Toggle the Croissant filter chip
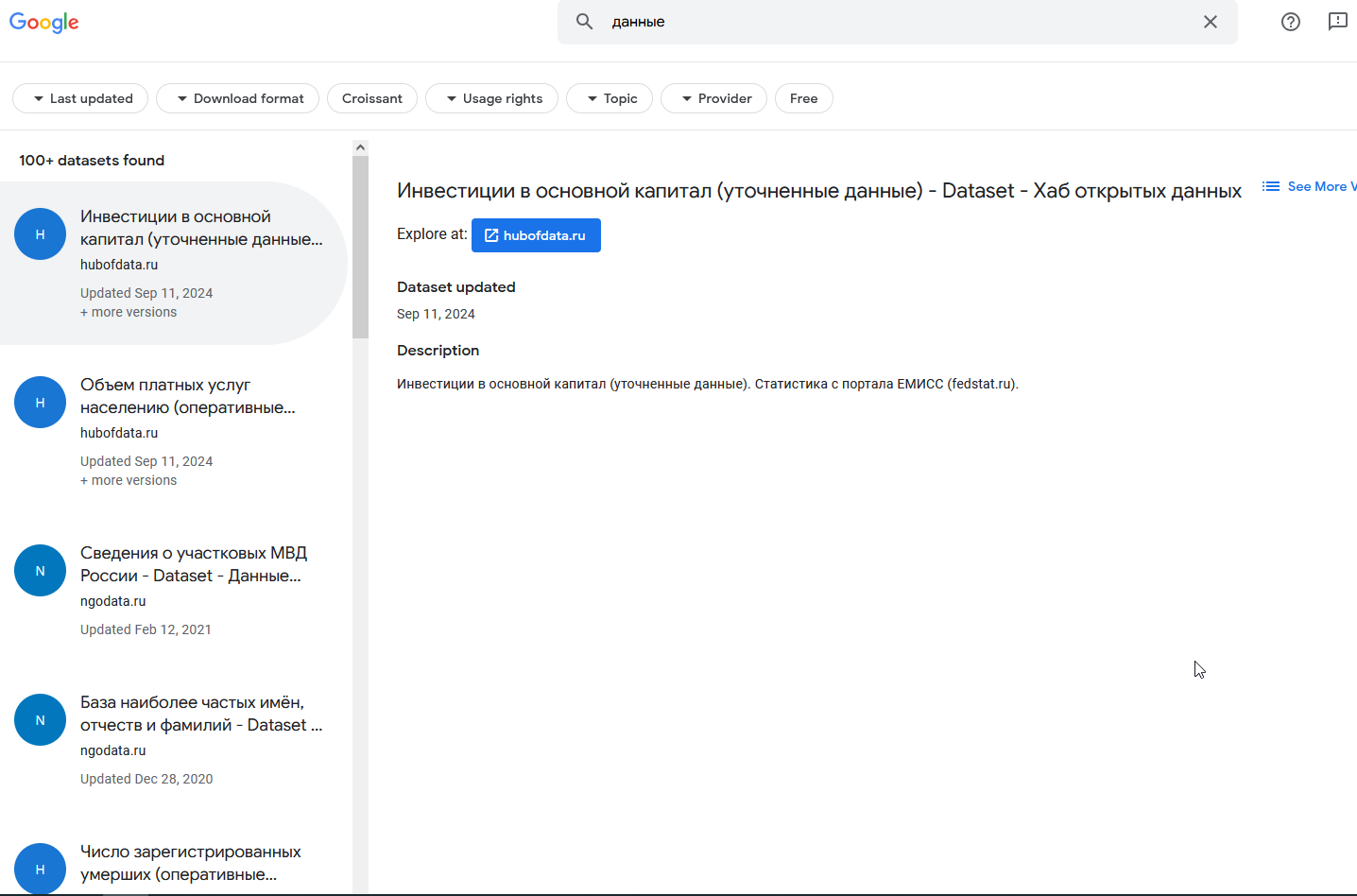1357x896 pixels. (x=372, y=98)
